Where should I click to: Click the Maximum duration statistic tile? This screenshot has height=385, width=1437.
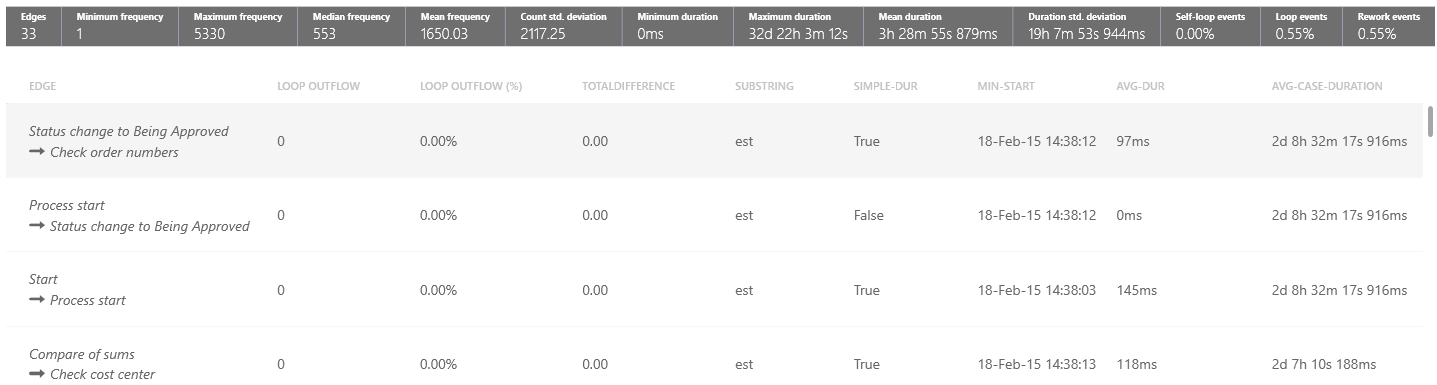click(x=799, y=26)
